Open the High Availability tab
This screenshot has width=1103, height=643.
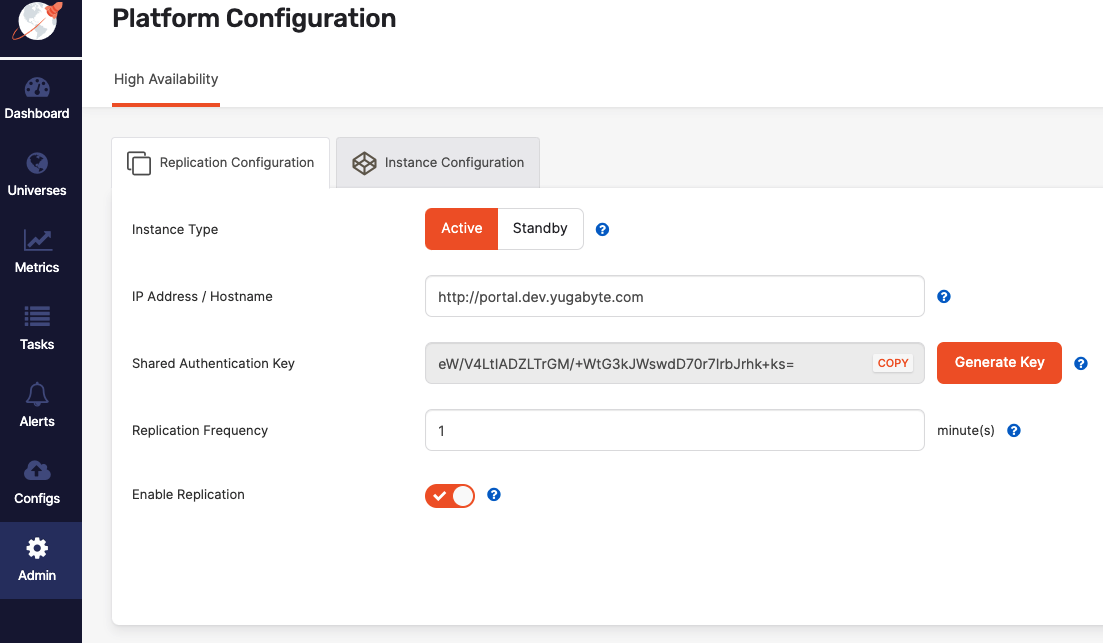pyautogui.click(x=165, y=79)
